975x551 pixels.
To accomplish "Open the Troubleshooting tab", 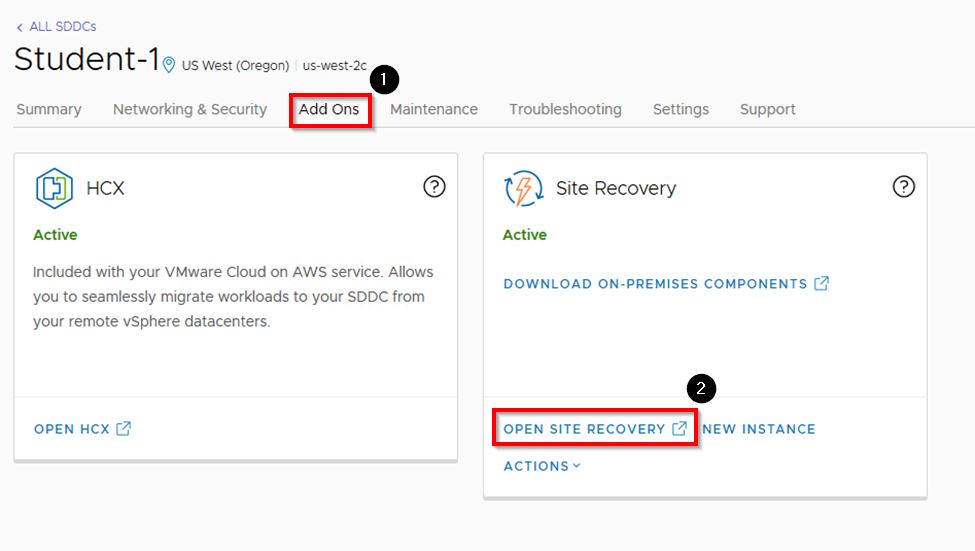I will pyautogui.click(x=565, y=110).
